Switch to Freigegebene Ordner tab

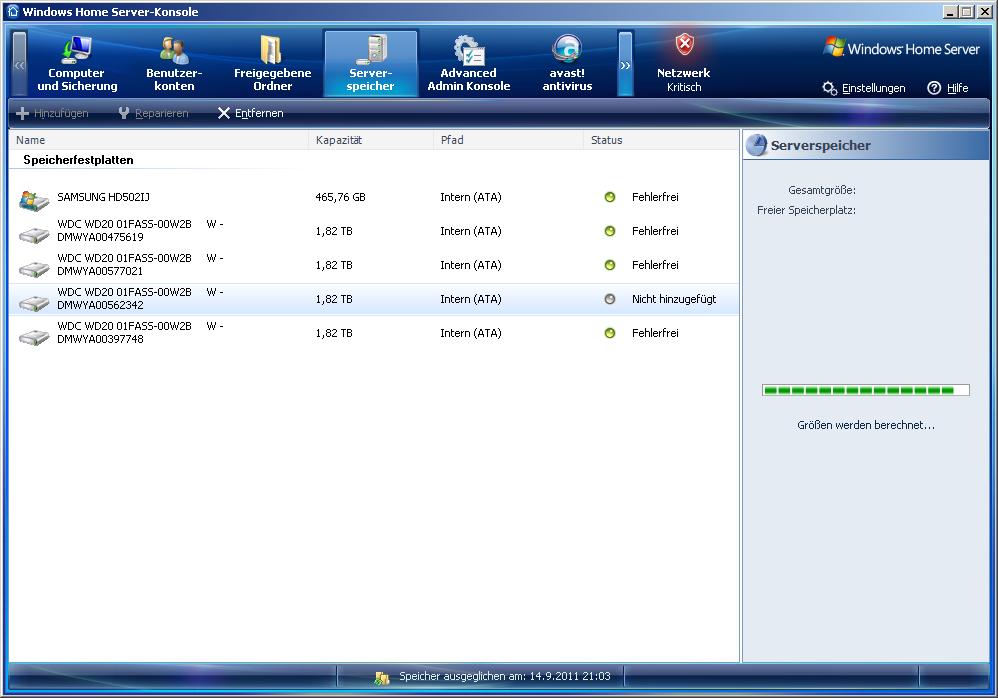tap(272, 64)
